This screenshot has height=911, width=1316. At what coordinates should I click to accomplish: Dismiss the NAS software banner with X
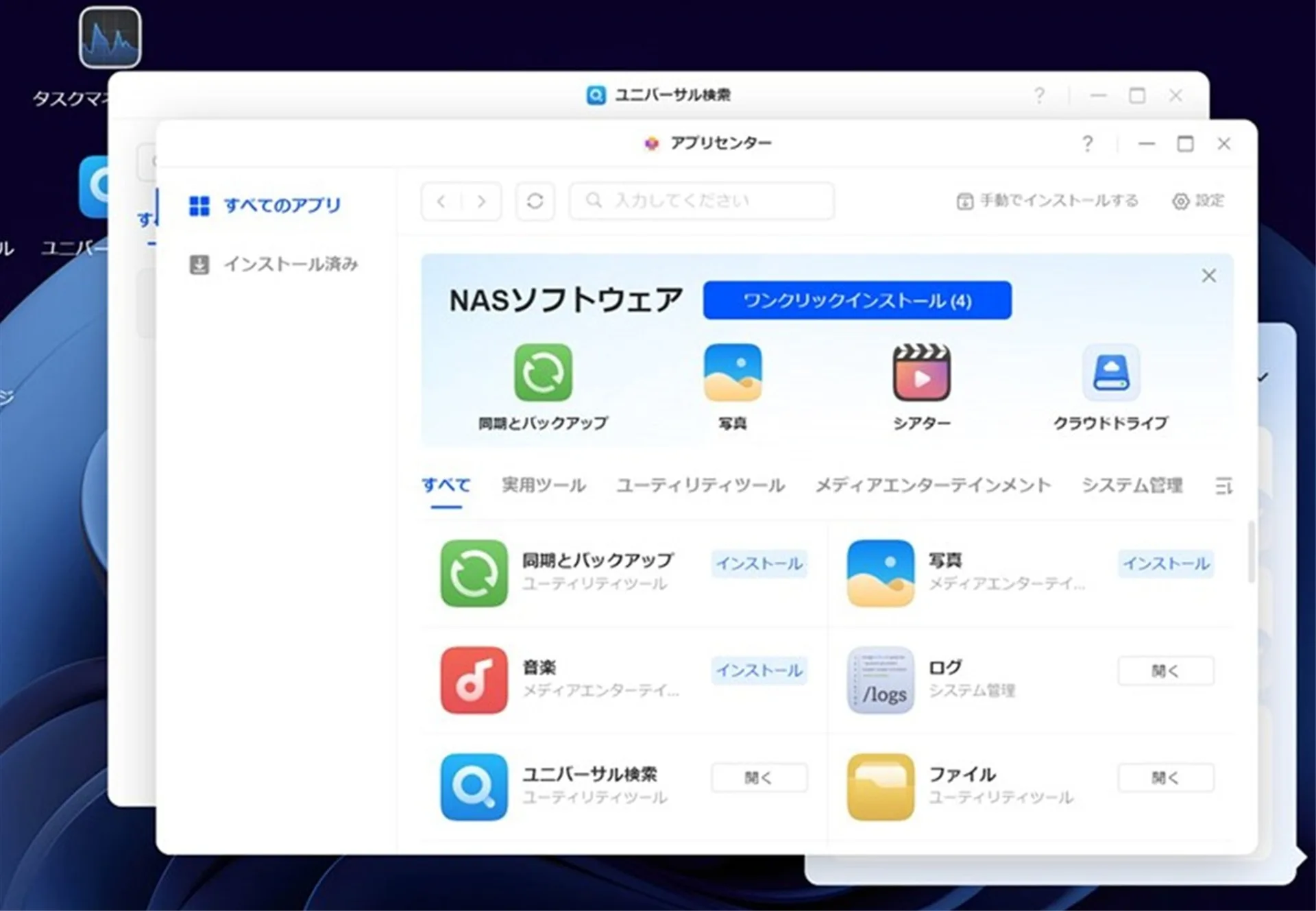(x=1208, y=276)
